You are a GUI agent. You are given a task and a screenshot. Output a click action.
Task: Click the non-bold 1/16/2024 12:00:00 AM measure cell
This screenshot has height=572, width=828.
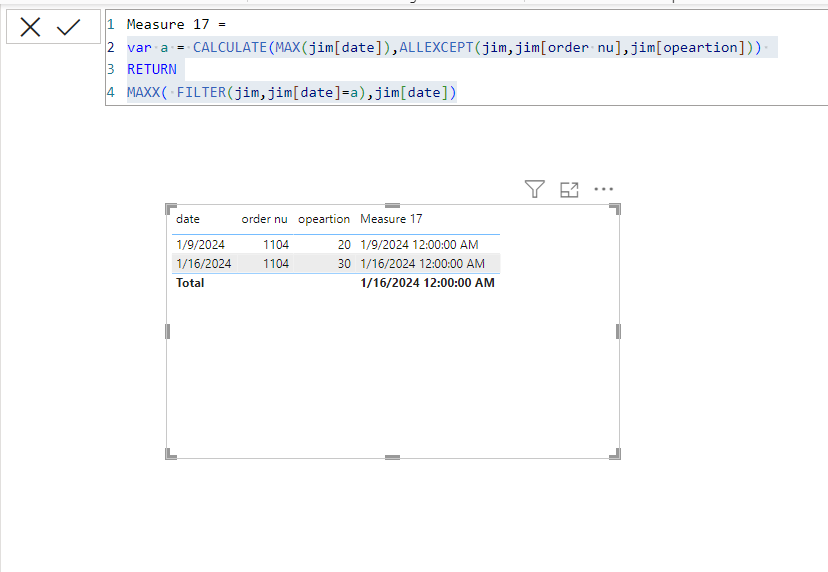[x=422, y=264]
